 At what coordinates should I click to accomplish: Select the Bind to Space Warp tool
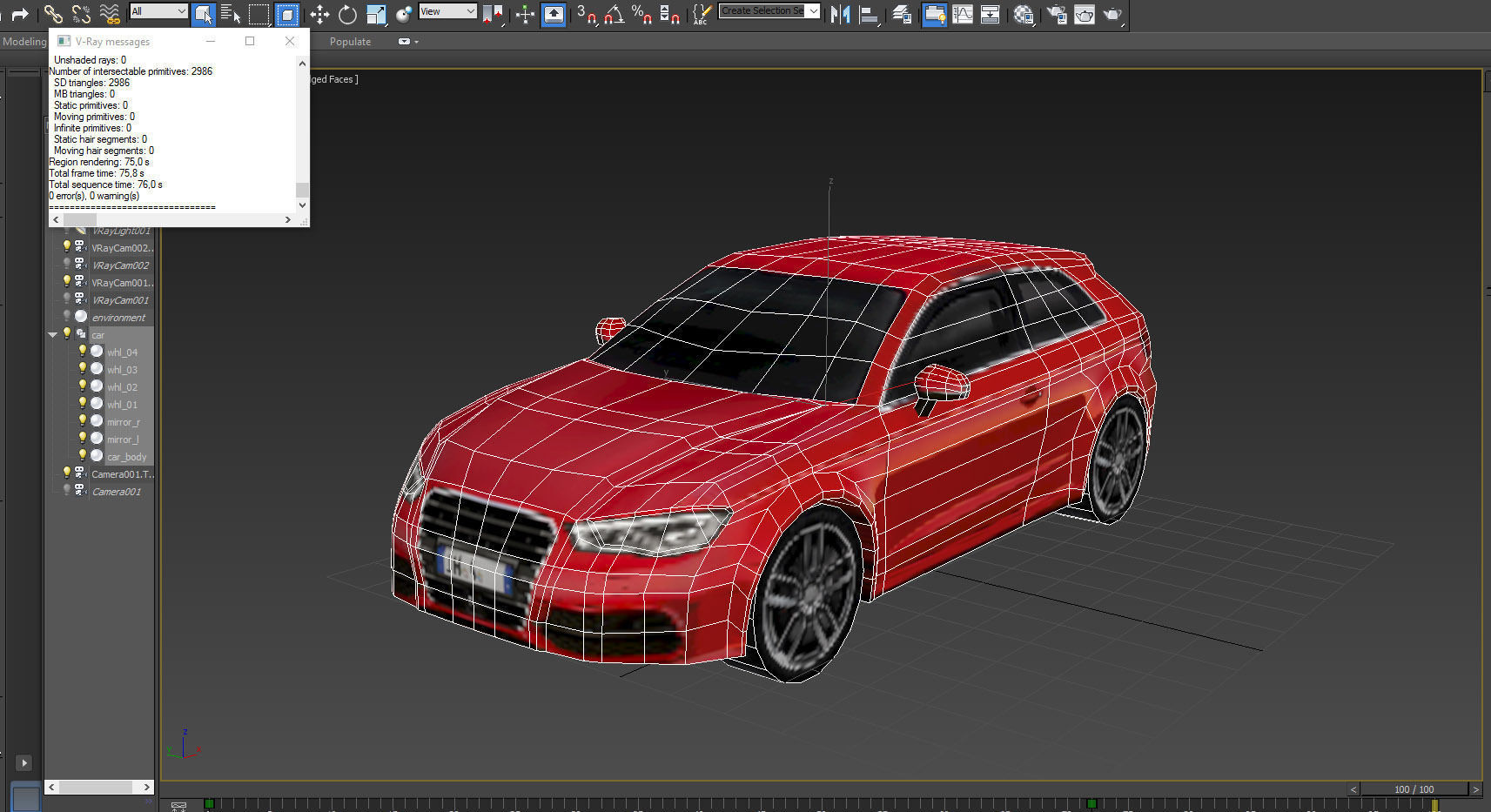[110, 14]
